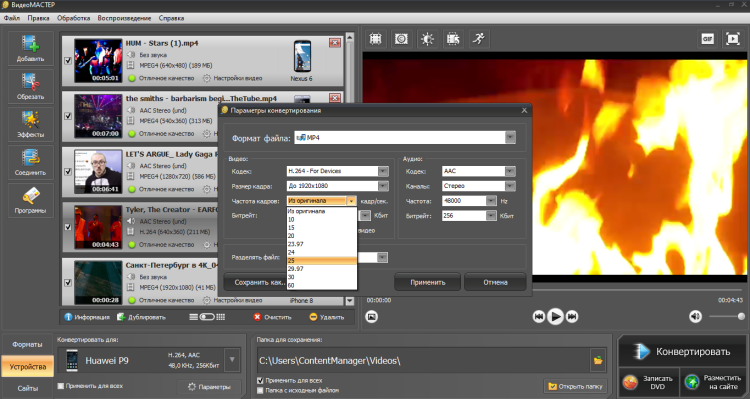Open the Воспроизведение menu
This screenshot has height=399, width=750.
pos(124,18)
